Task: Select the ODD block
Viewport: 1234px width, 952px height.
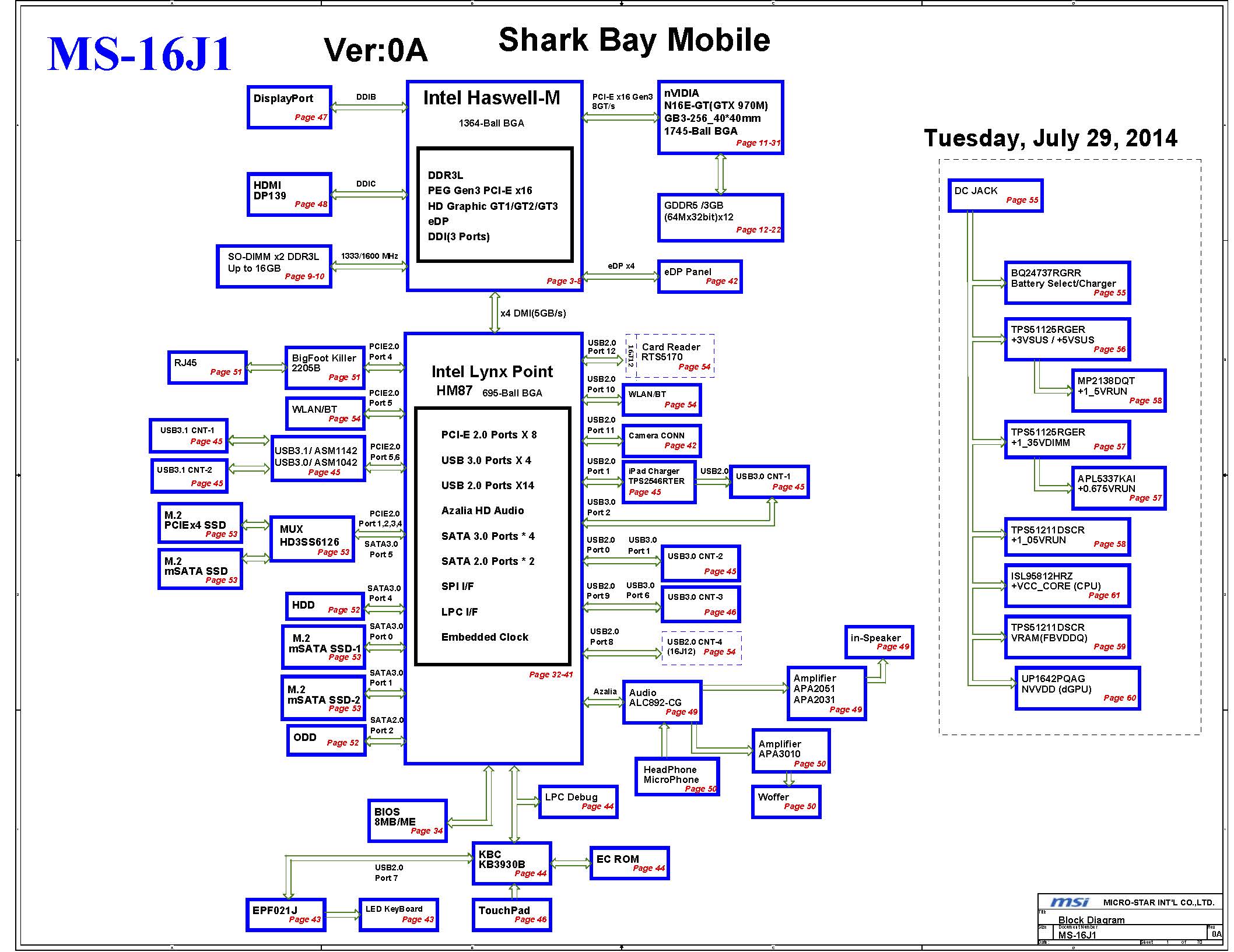Action: click(x=326, y=740)
